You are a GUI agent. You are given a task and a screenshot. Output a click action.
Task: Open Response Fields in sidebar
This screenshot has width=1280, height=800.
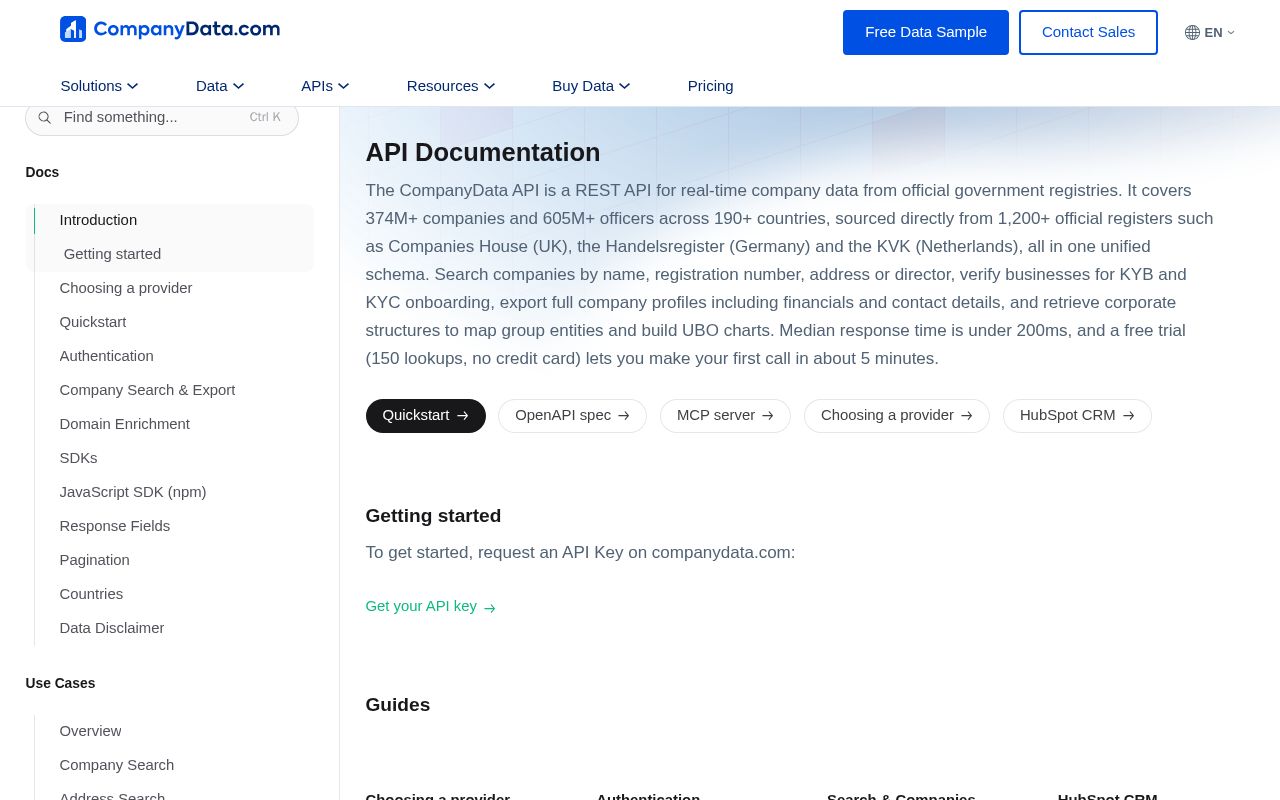[x=115, y=526]
